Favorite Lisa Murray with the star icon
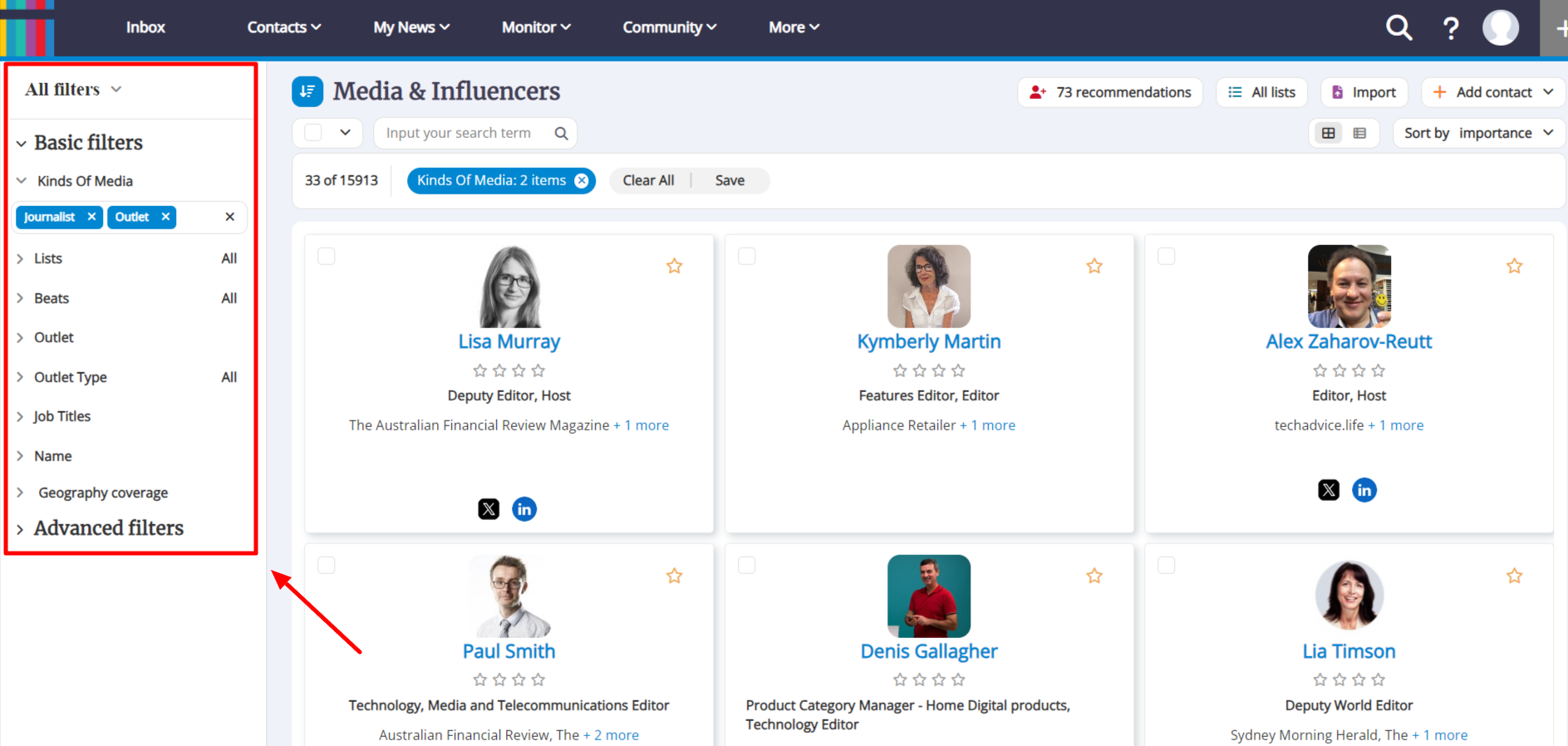The image size is (1568, 746). [x=674, y=266]
